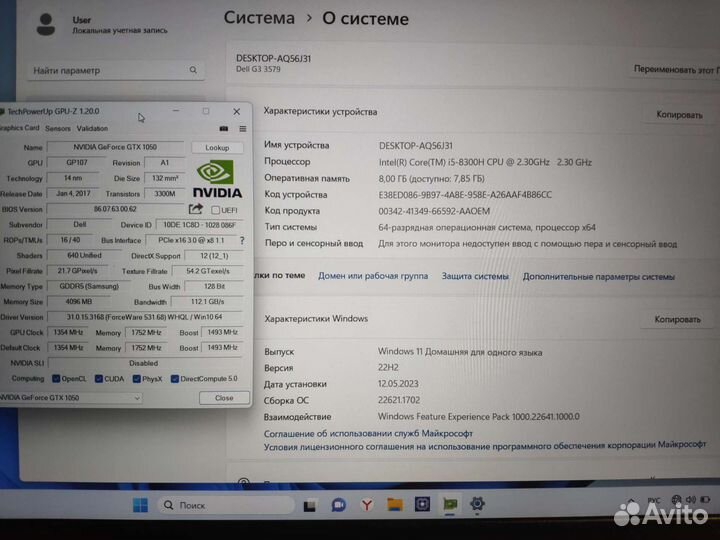Click the РУС language indicator in tray

pos(654,500)
